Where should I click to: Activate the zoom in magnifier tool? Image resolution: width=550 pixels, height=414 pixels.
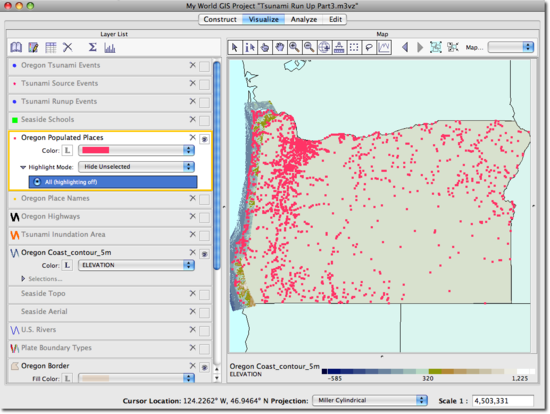point(294,47)
